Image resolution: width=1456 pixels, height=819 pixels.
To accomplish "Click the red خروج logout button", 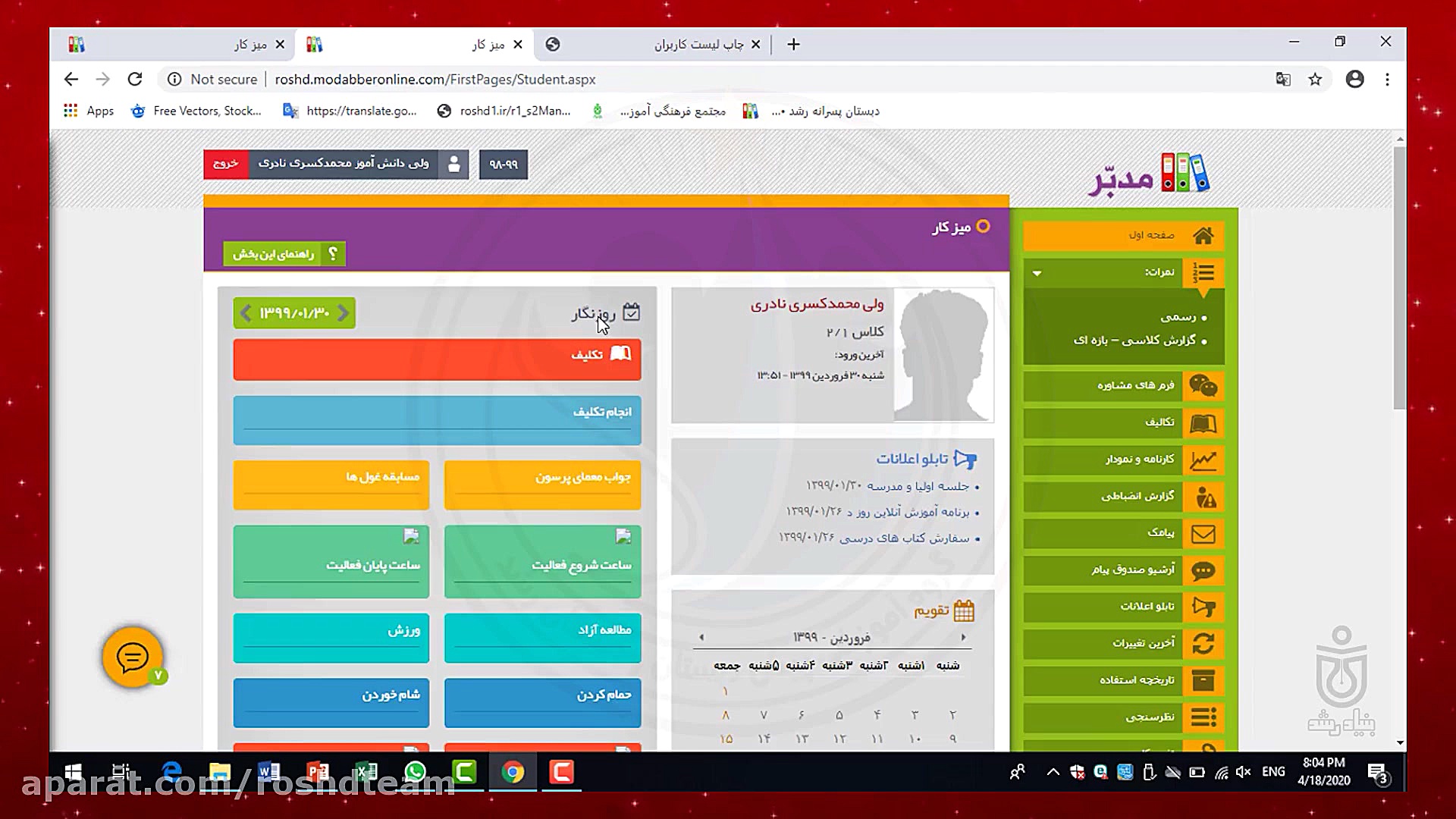I will 224,164.
